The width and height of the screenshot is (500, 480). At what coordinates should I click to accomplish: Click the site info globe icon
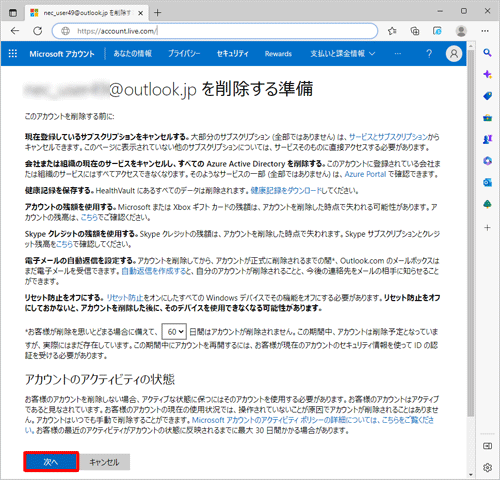coord(66,31)
